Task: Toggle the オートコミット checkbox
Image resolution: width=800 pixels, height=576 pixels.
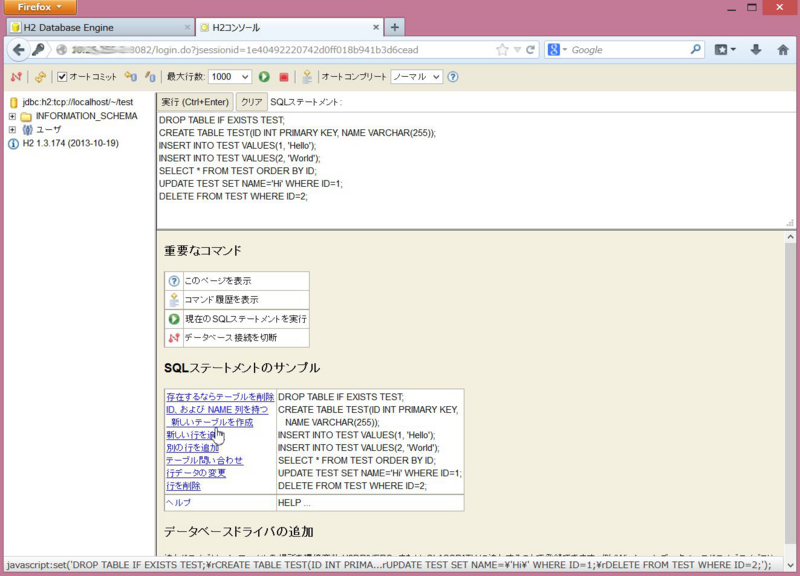Action: [x=62, y=77]
